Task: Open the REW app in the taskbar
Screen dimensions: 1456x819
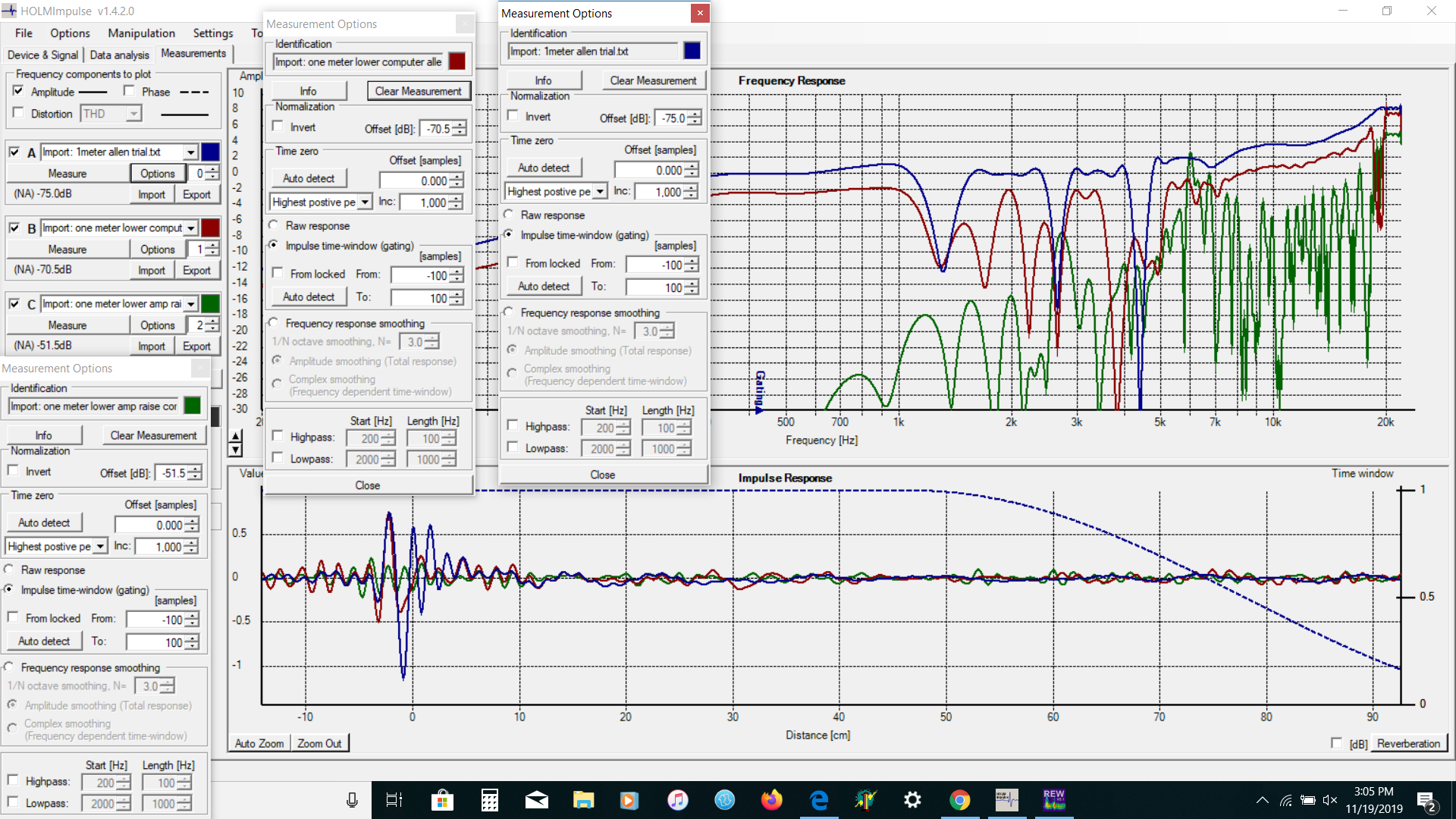Action: [x=1054, y=800]
